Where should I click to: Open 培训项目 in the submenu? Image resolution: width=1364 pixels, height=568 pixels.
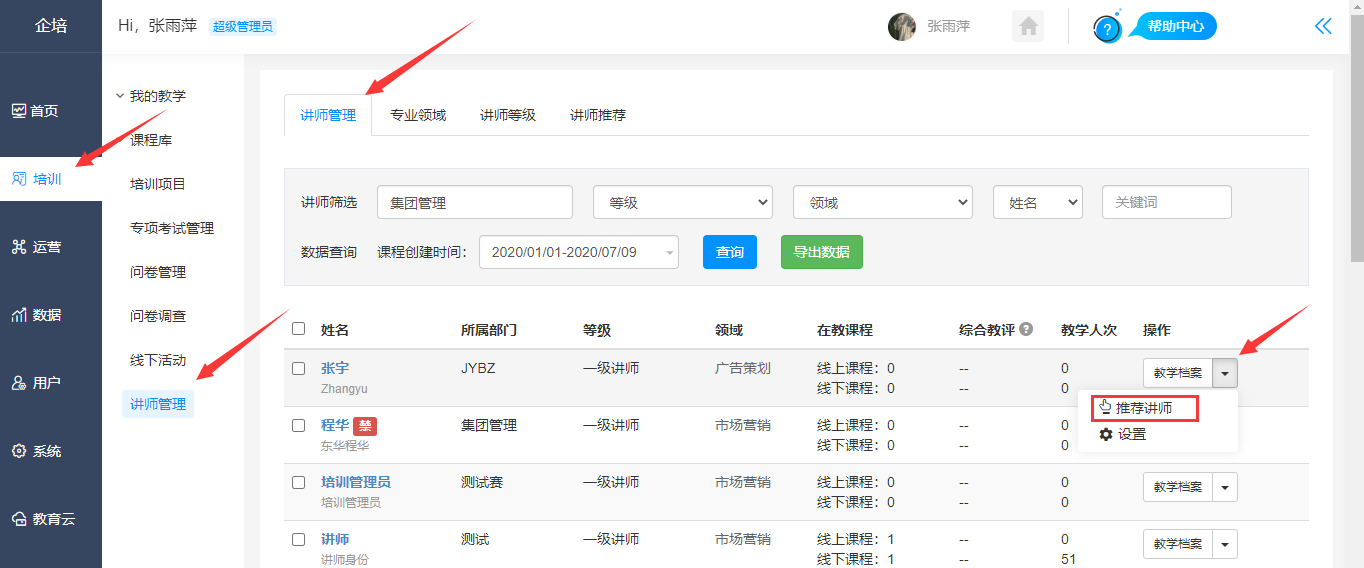tap(158, 184)
